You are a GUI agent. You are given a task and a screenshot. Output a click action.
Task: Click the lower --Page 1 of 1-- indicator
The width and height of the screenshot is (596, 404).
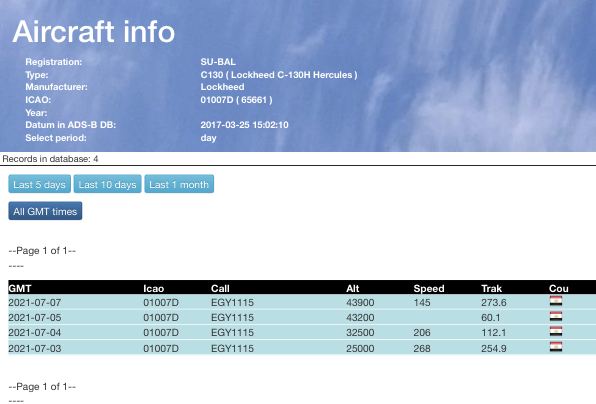pos(42,387)
